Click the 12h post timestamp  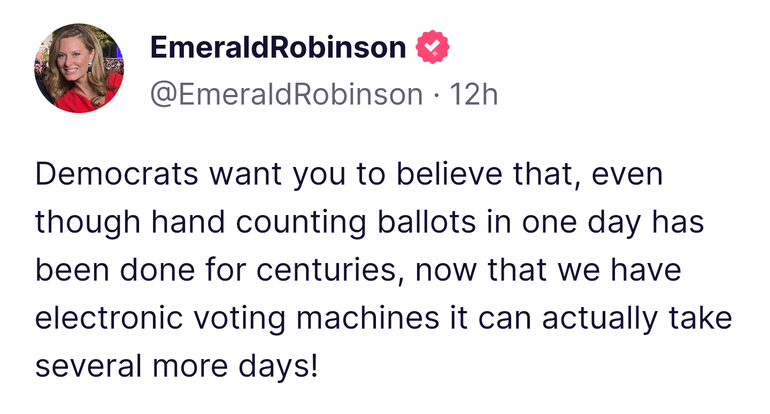point(475,94)
